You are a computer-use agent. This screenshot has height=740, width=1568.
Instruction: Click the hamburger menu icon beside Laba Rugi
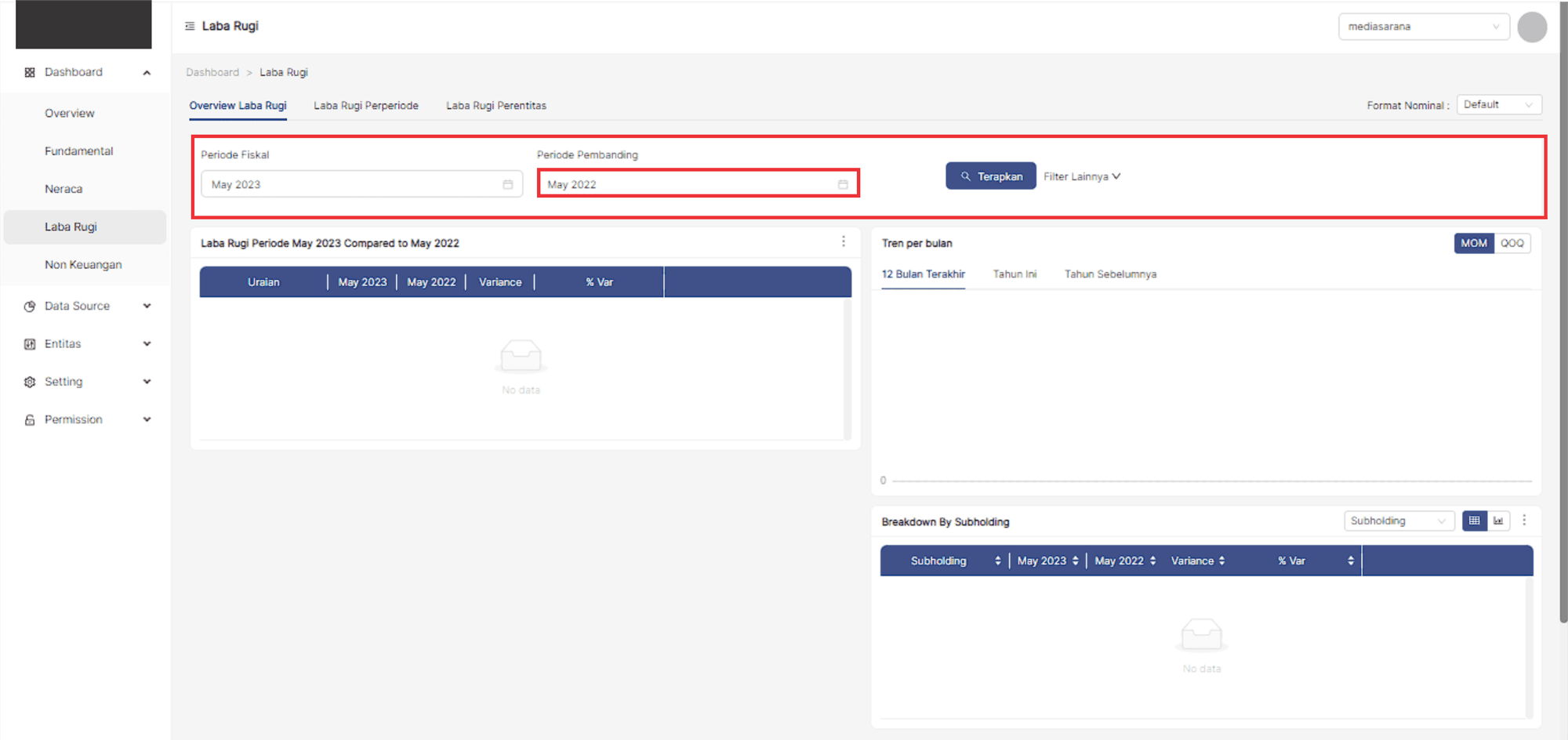(190, 26)
